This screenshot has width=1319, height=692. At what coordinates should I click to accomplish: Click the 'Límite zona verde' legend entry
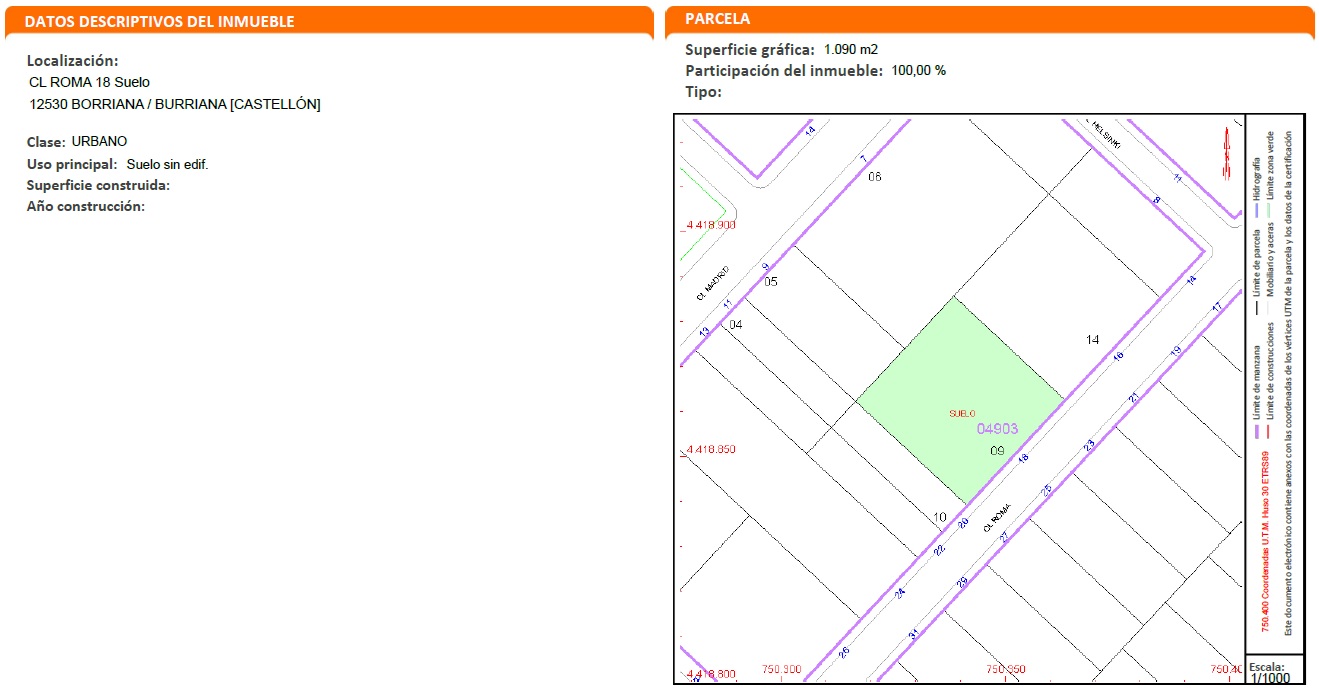tap(1271, 168)
